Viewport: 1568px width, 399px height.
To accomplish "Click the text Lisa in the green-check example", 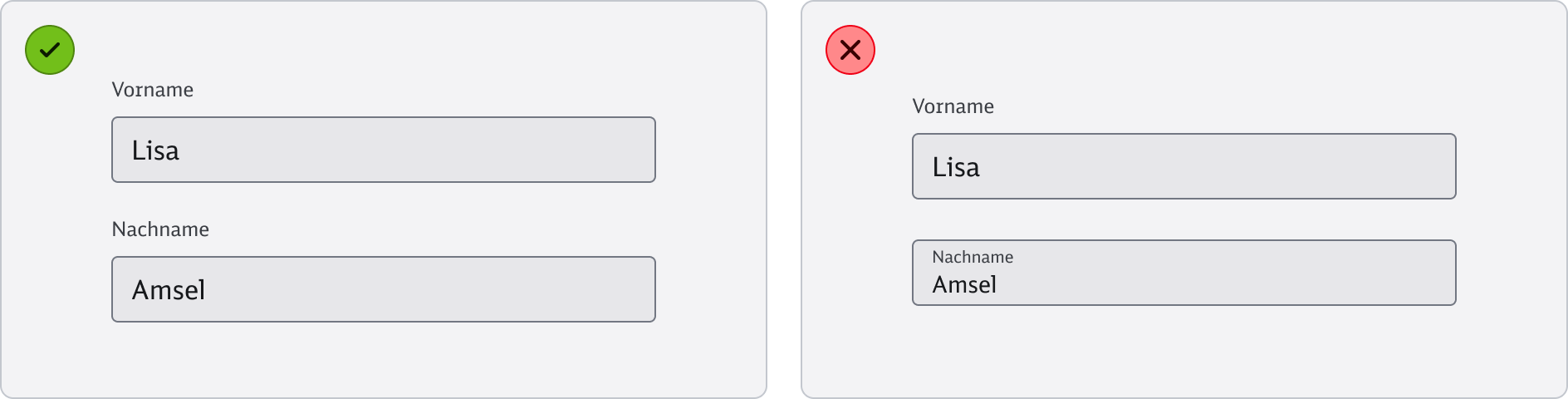I will [x=155, y=150].
